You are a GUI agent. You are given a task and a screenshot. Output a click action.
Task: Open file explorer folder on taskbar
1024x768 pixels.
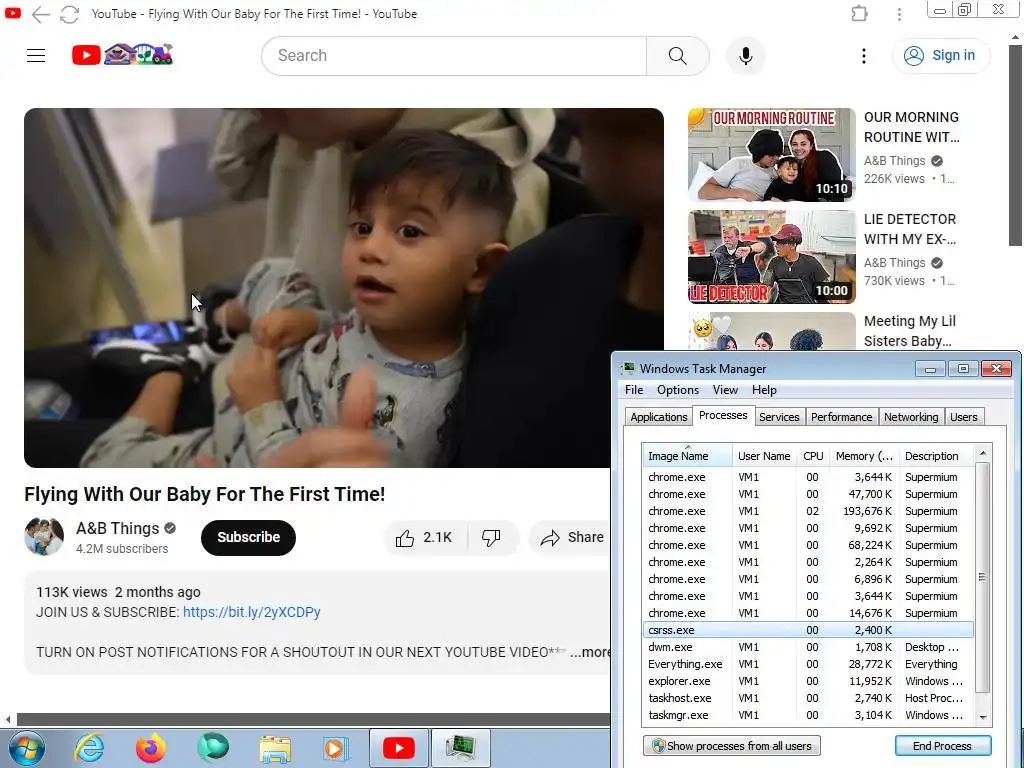click(x=275, y=748)
